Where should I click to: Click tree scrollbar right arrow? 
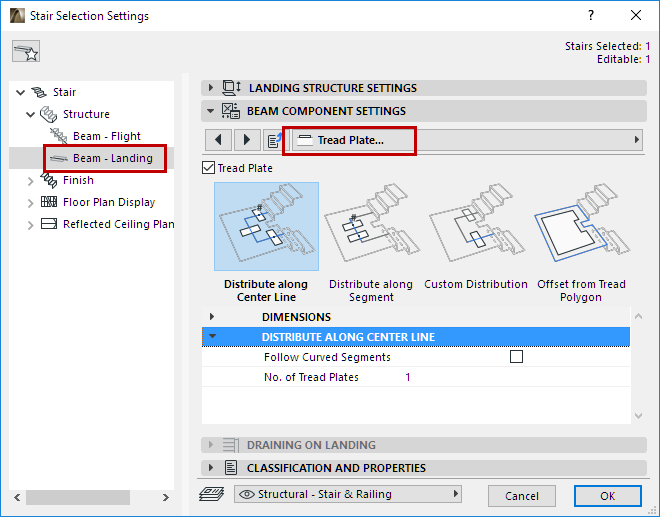tap(166, 498)
